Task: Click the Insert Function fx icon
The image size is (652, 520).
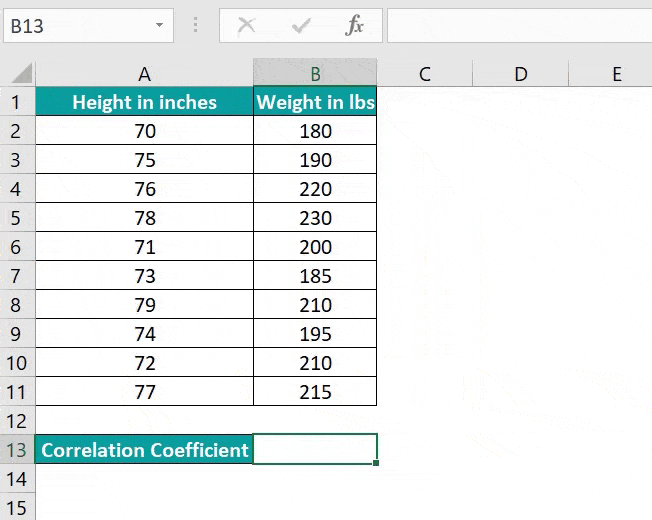Action: pos(354,25)
